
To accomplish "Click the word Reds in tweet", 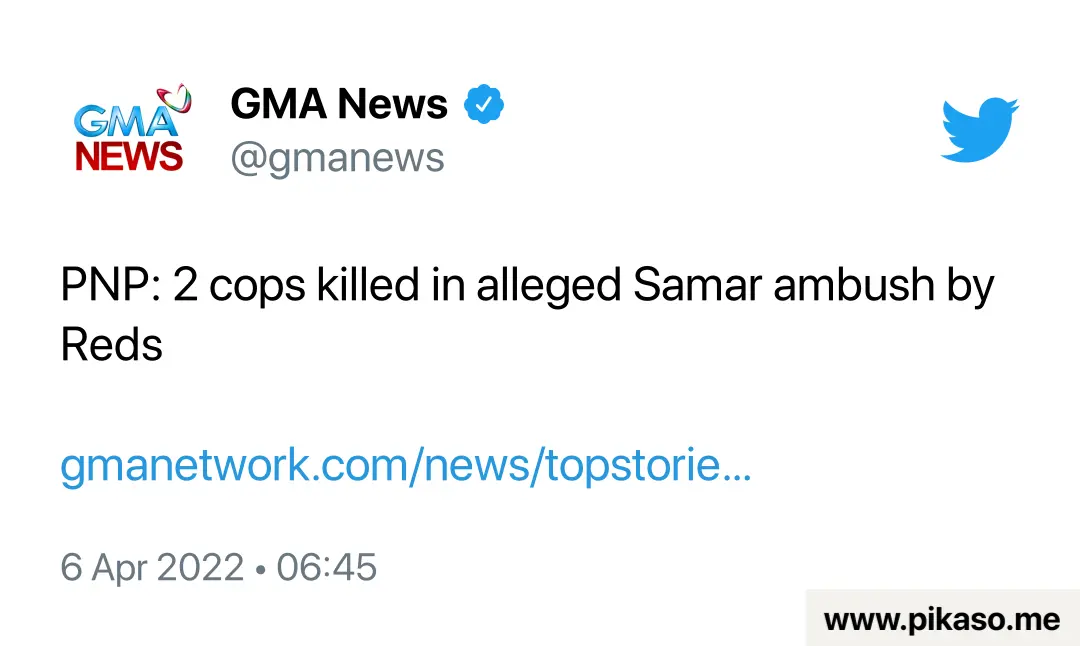I will point(112,344).
